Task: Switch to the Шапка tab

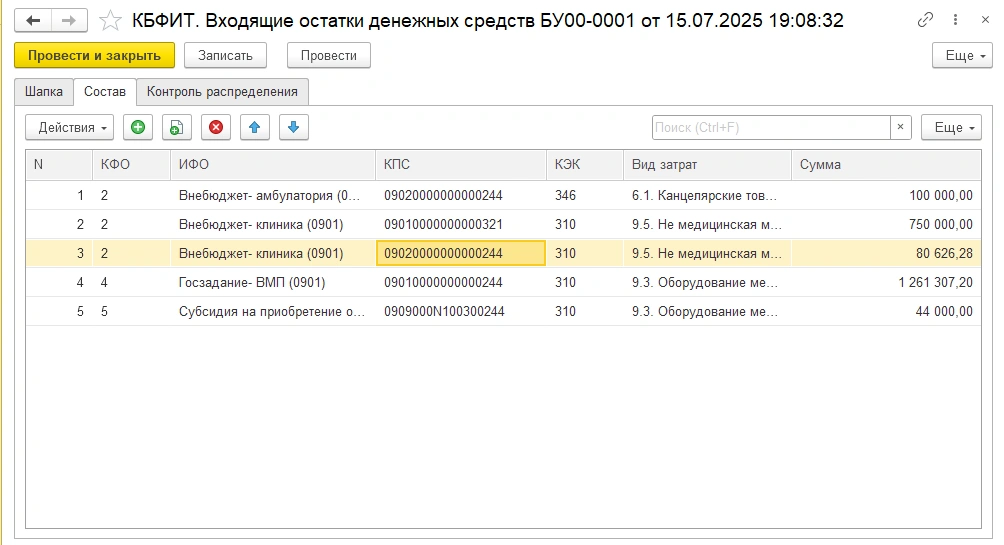Action: click(44, 92)
